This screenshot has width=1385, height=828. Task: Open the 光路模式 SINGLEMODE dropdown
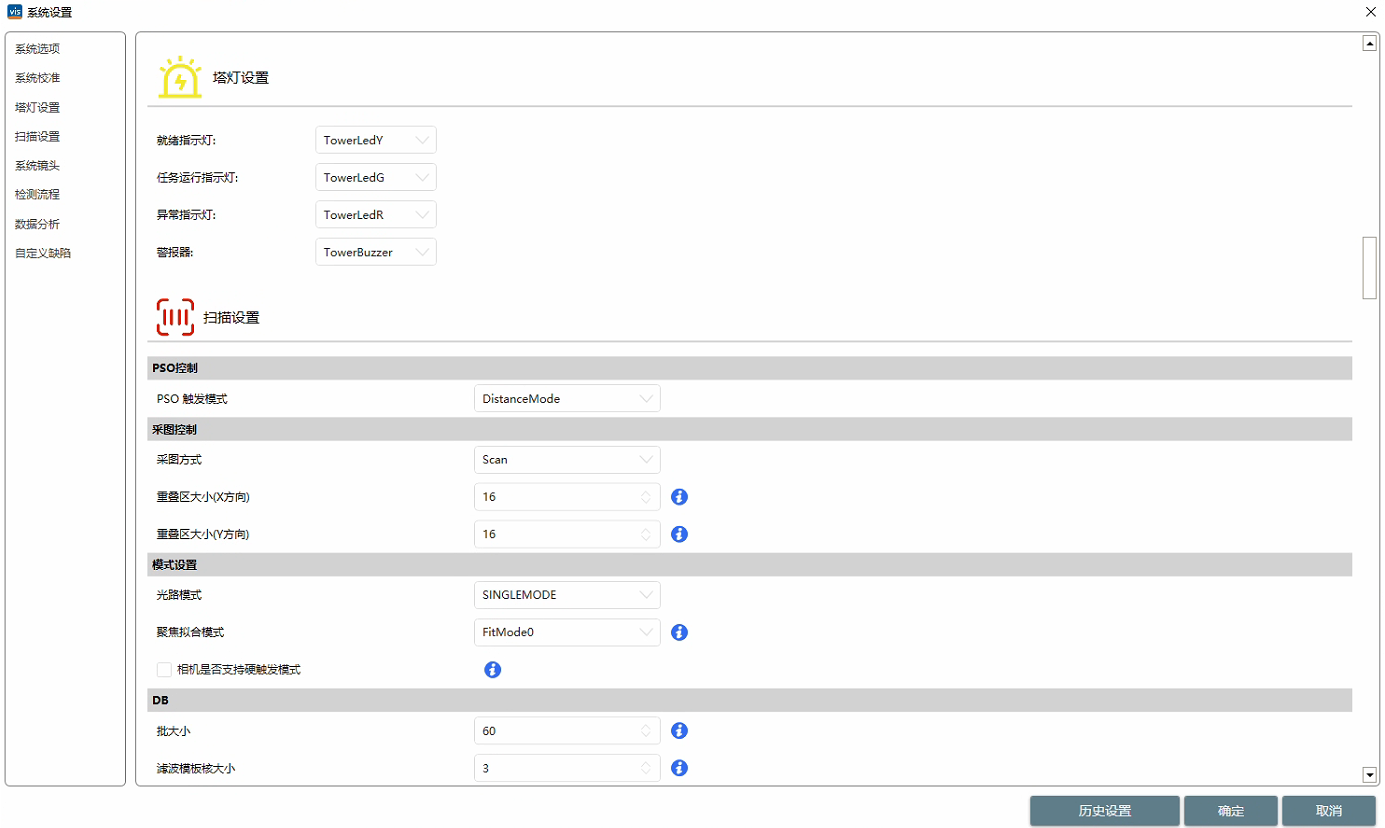pyautogui.click(x=566, y=595)
